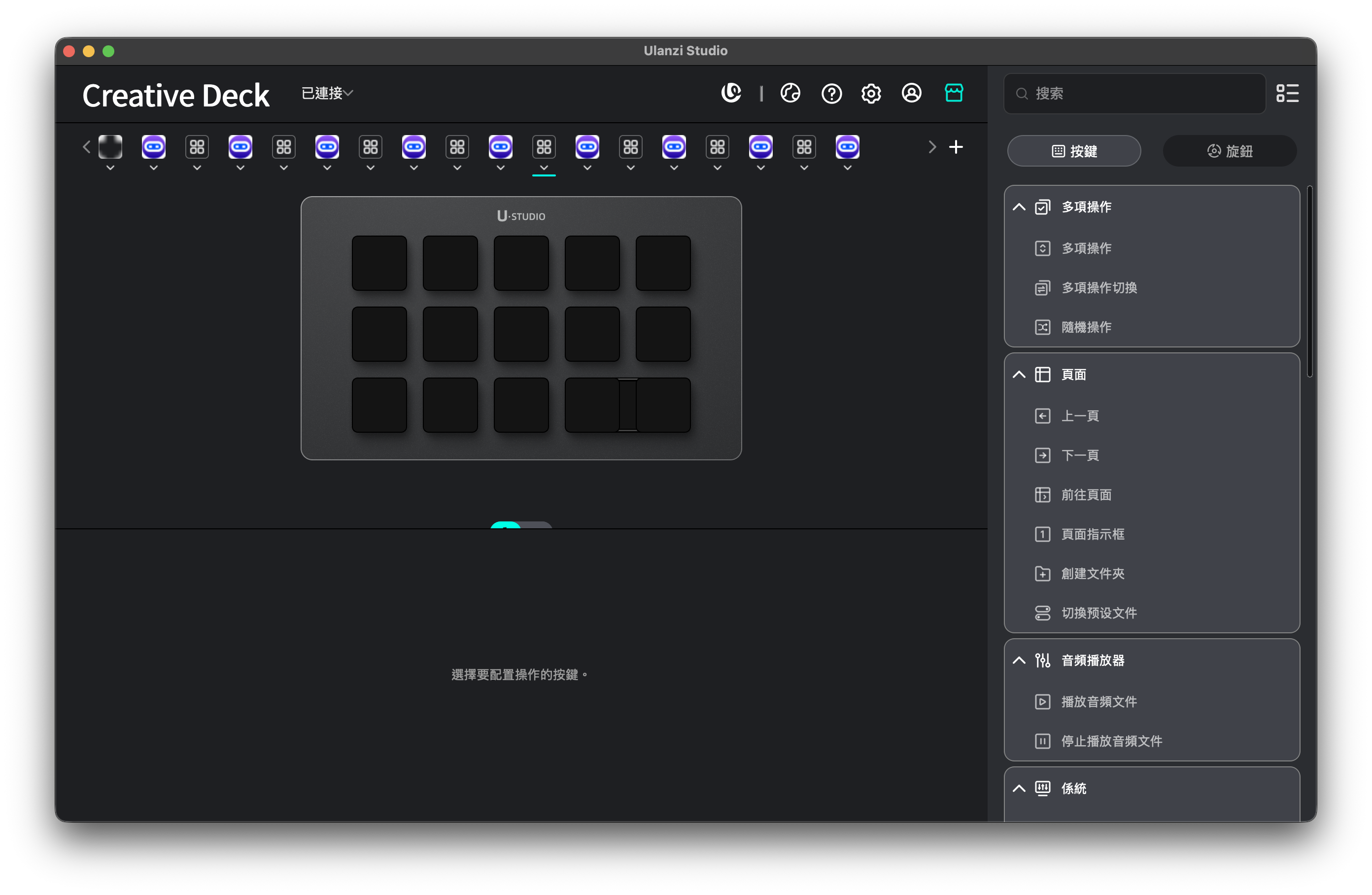Image resolution: width=1372 pixels, height=895 pixels.
Task: Select the top-left key on the deck
Action: point(379,263)
